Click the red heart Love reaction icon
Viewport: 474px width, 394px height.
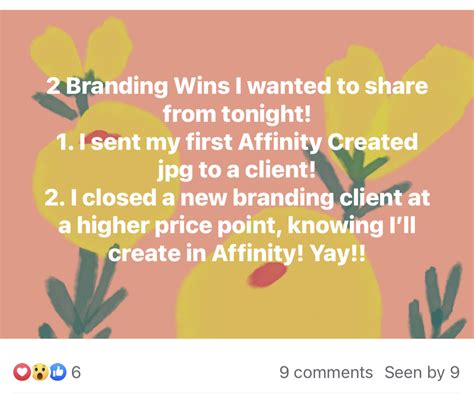[x=22, y=372]
